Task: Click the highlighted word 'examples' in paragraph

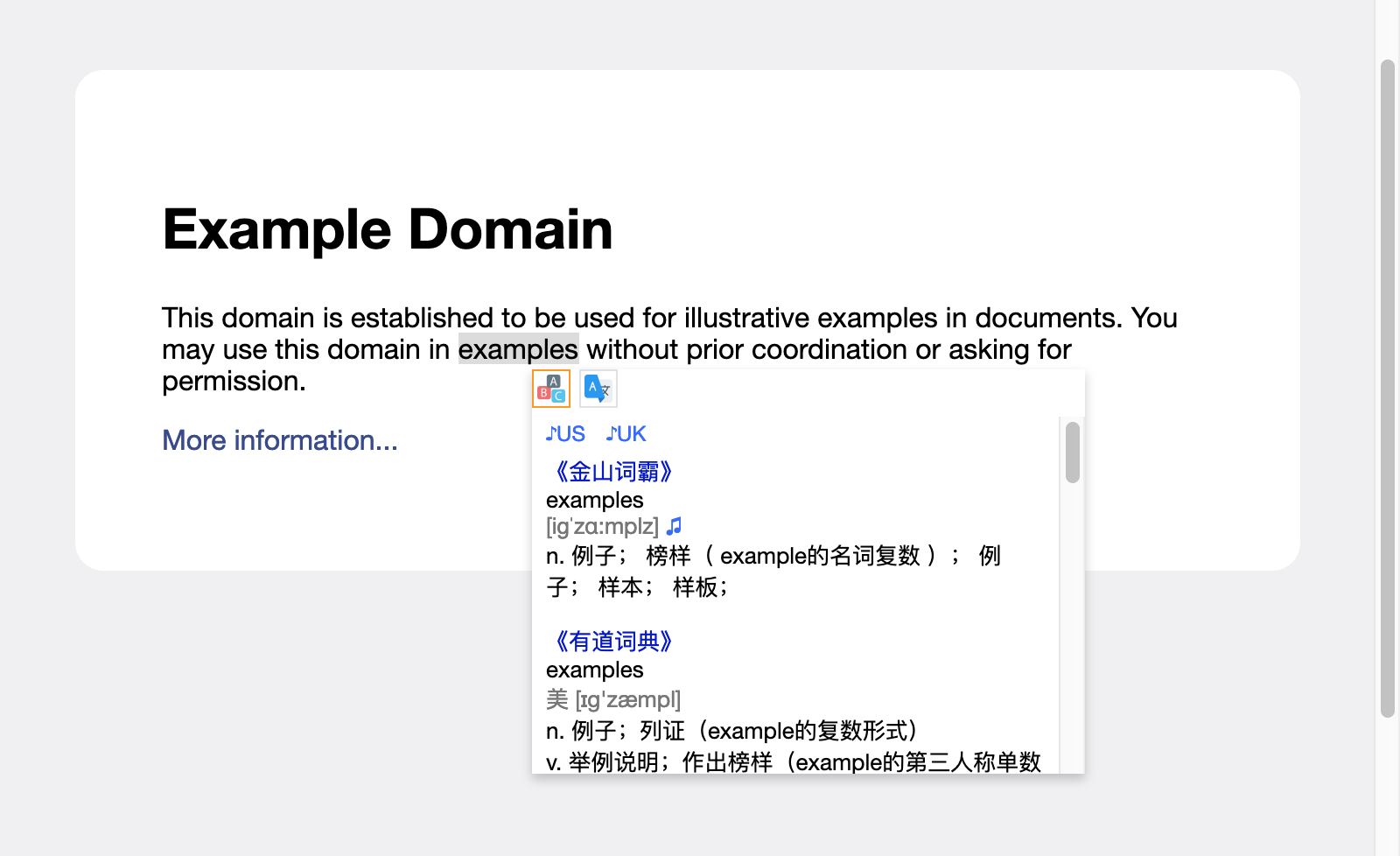Action: [x=518, y=349]
